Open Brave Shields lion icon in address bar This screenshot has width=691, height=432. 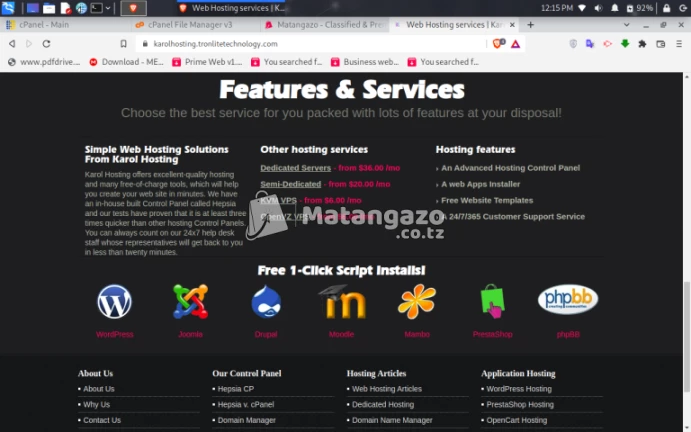498,43
